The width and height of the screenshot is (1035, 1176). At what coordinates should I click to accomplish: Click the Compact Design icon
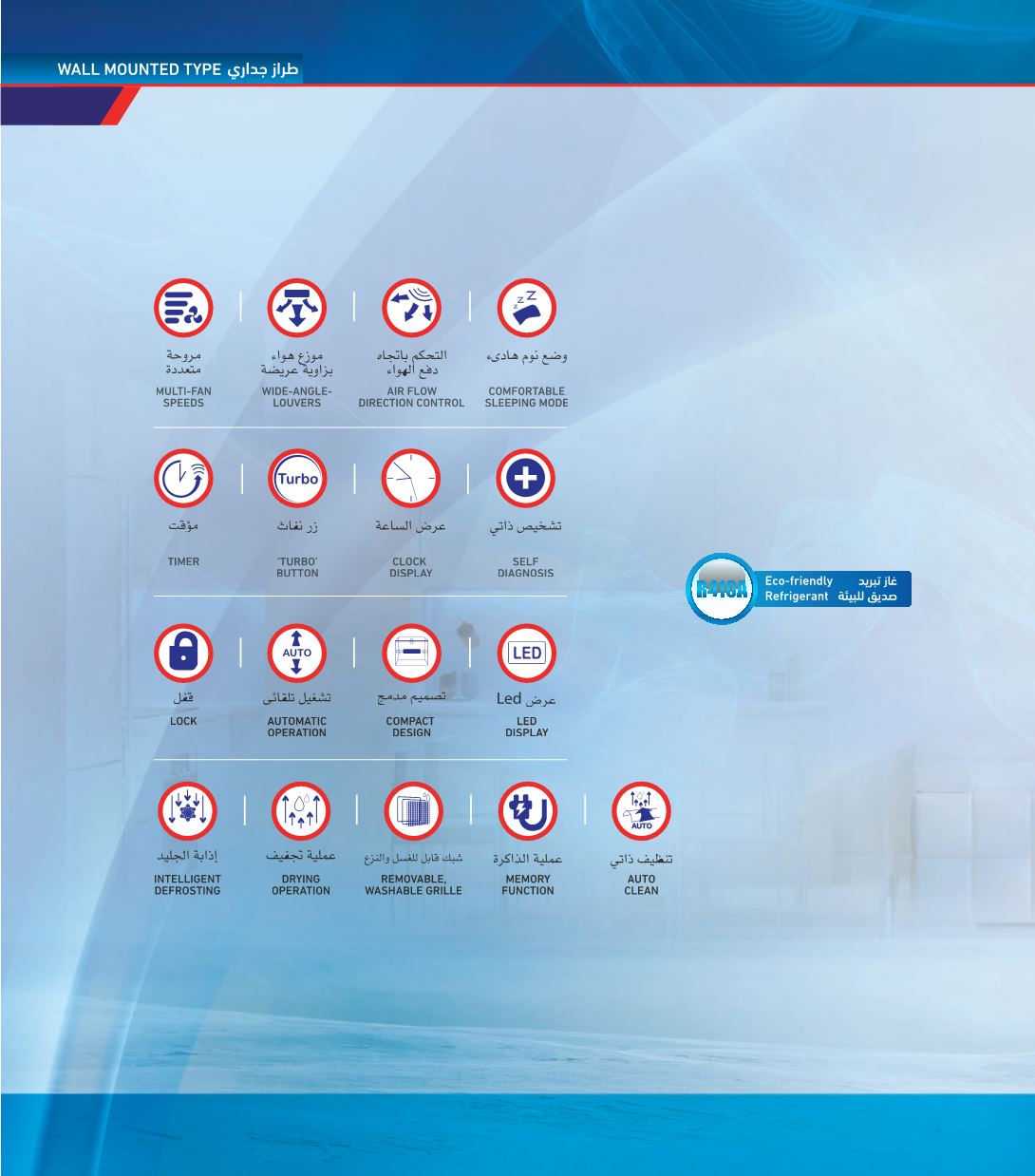[x=411, y=653]
